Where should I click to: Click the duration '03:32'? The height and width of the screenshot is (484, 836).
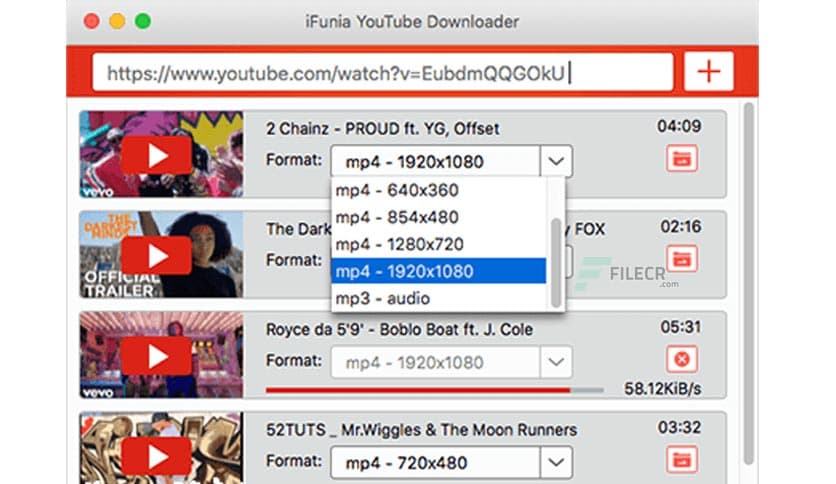coord(679,427)
